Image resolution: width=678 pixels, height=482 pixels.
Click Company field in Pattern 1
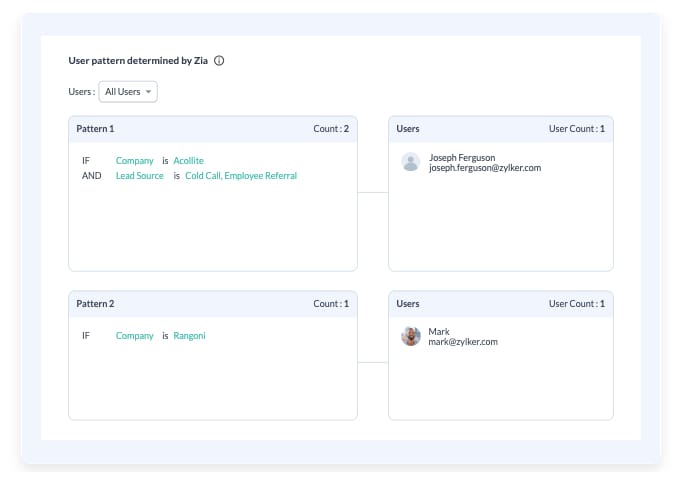[x=134, y=161]
